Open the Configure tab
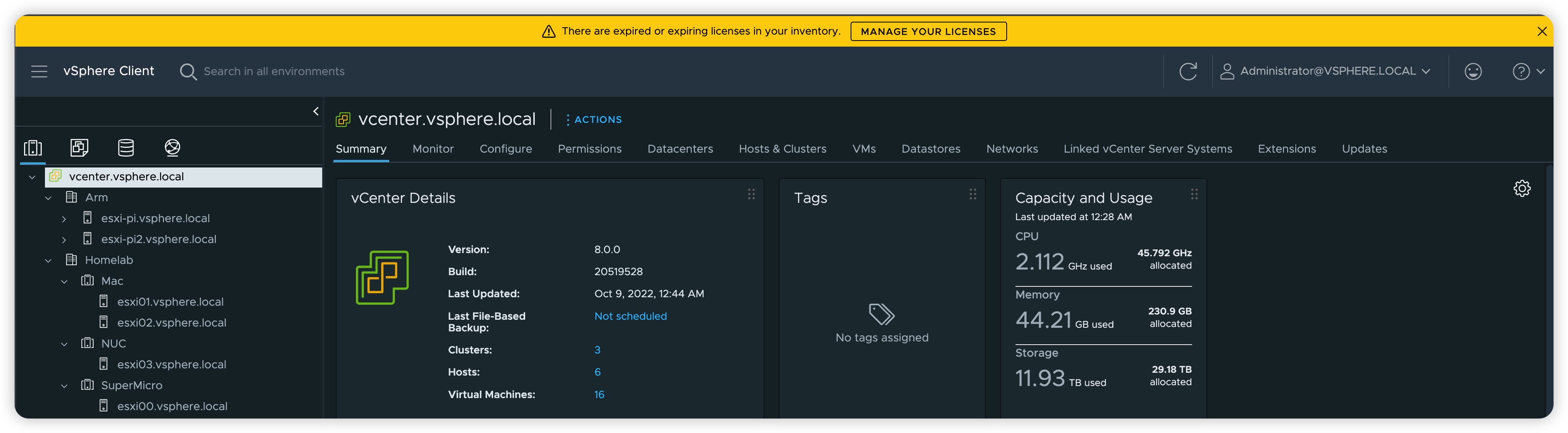The image size is (1568, 433). 505,149
